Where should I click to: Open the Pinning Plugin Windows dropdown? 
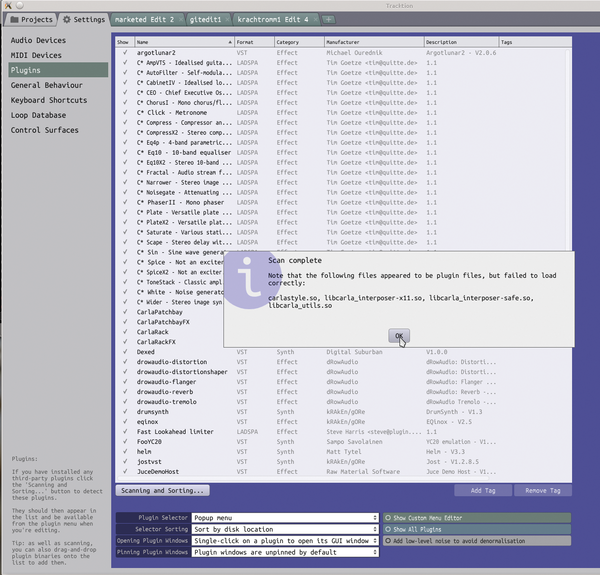click(x=285, y=552)
